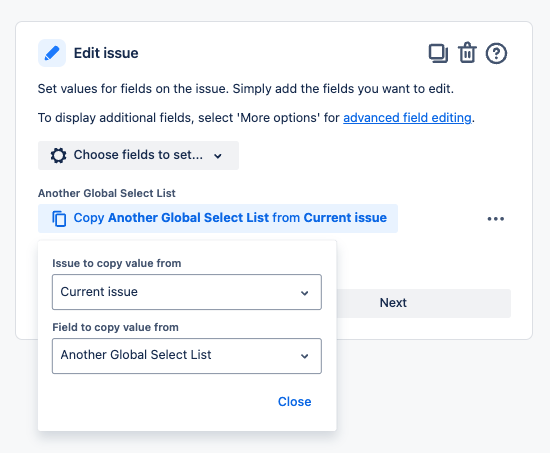Click the chevron next to Choose fields to set
The height and width of the screenshot is (453, 550).
tap(218, 156)
